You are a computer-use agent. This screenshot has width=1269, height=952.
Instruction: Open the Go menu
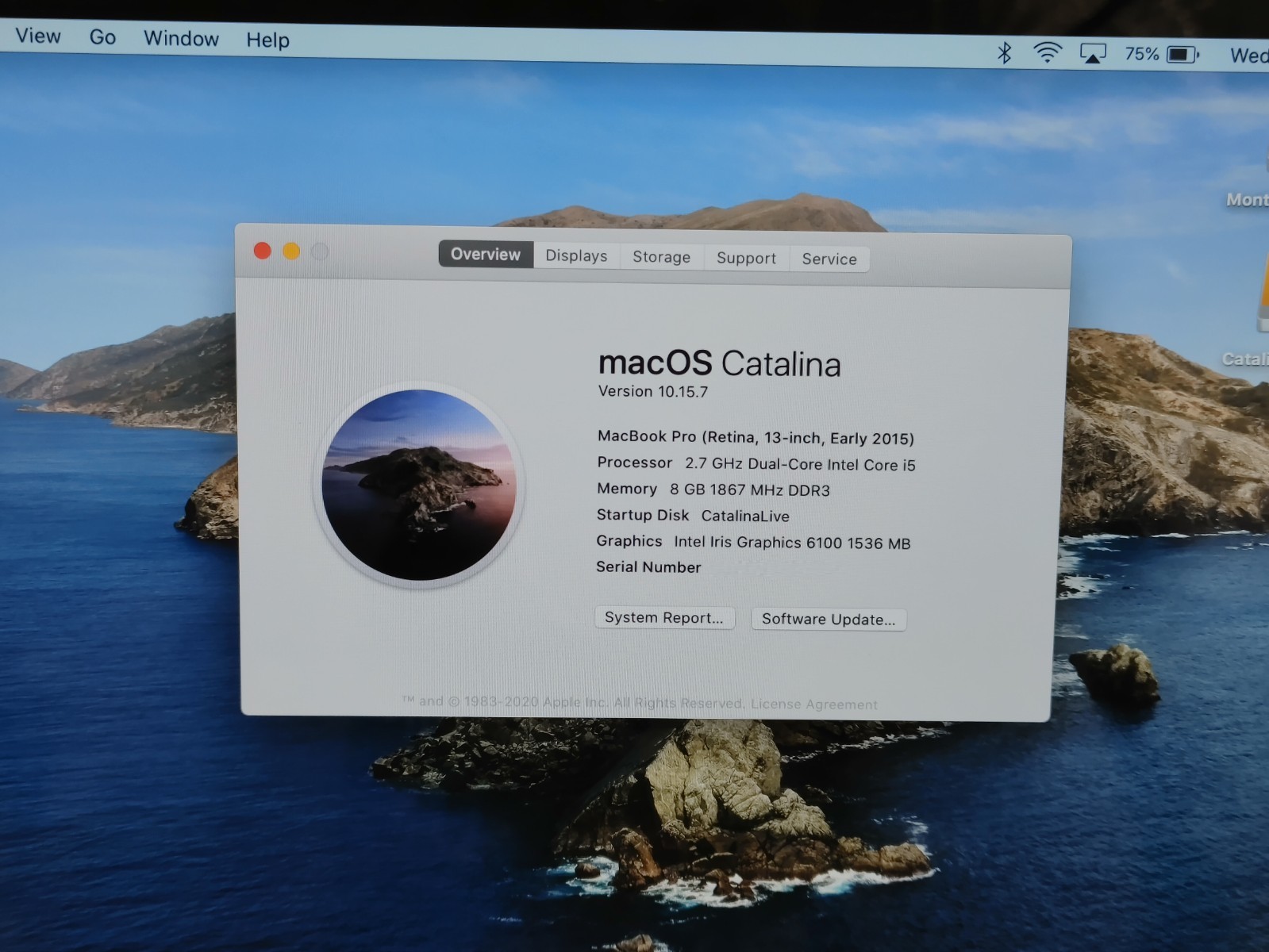pos(102,37)
